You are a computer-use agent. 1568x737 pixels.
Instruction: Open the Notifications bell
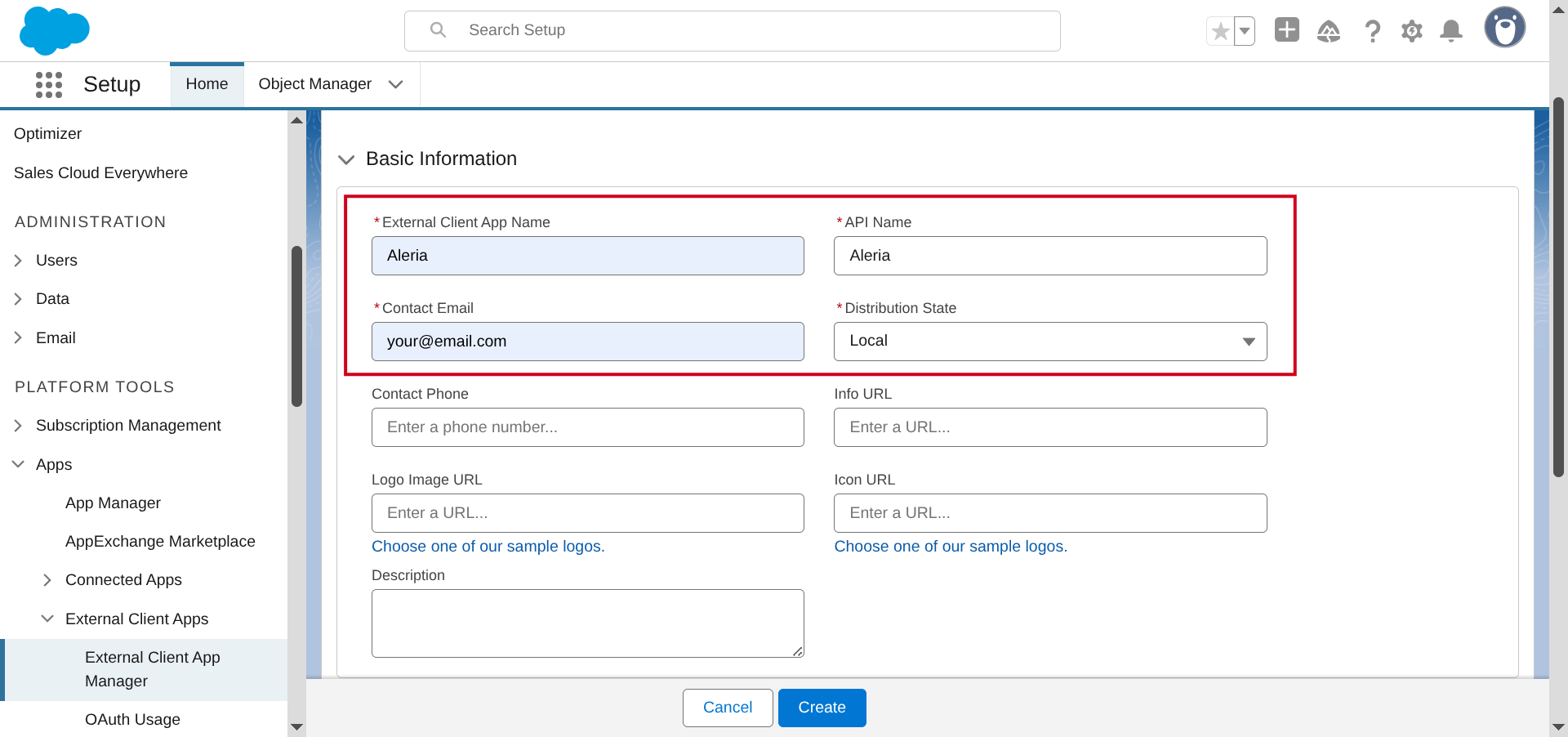[x=1451, y=31]
